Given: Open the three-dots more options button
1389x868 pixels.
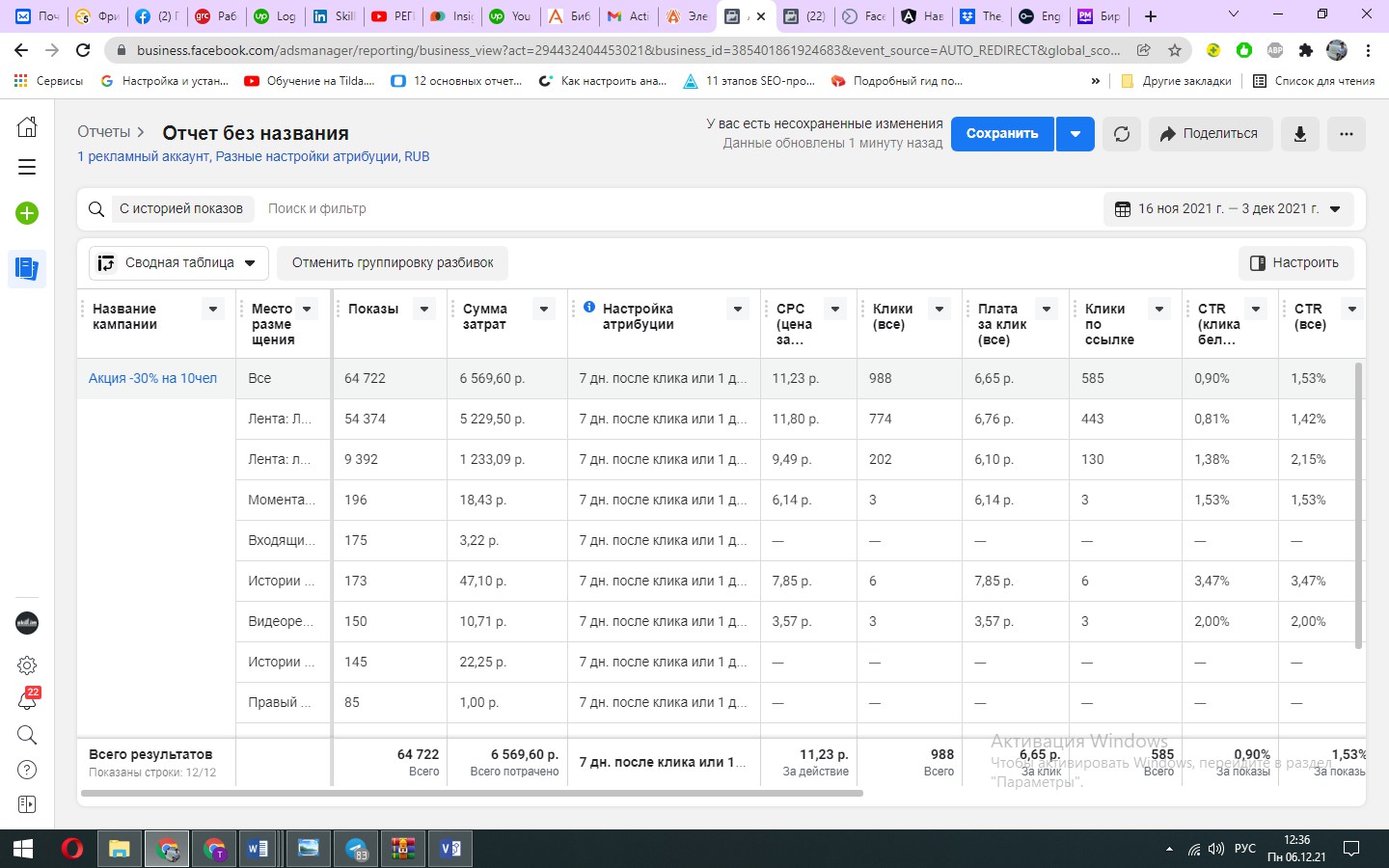Looking at the screenshot, I should [x=1347, y=134].
